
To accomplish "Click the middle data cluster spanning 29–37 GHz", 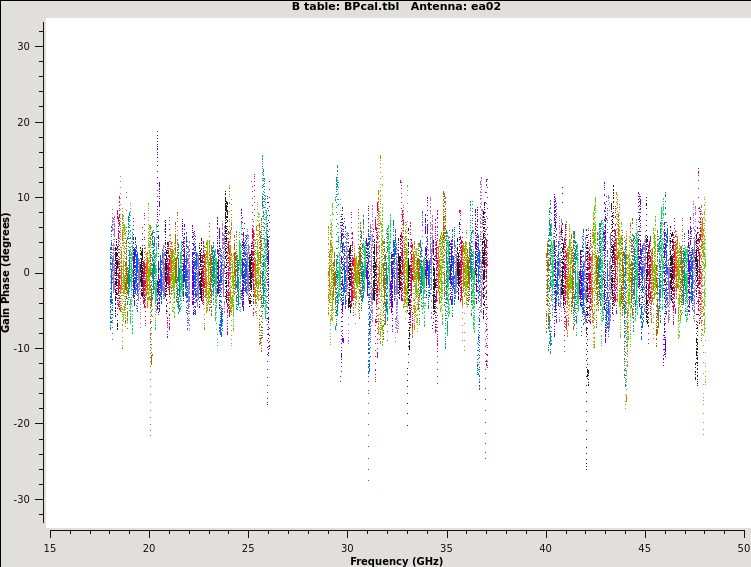I will click(x=407, y=272).
